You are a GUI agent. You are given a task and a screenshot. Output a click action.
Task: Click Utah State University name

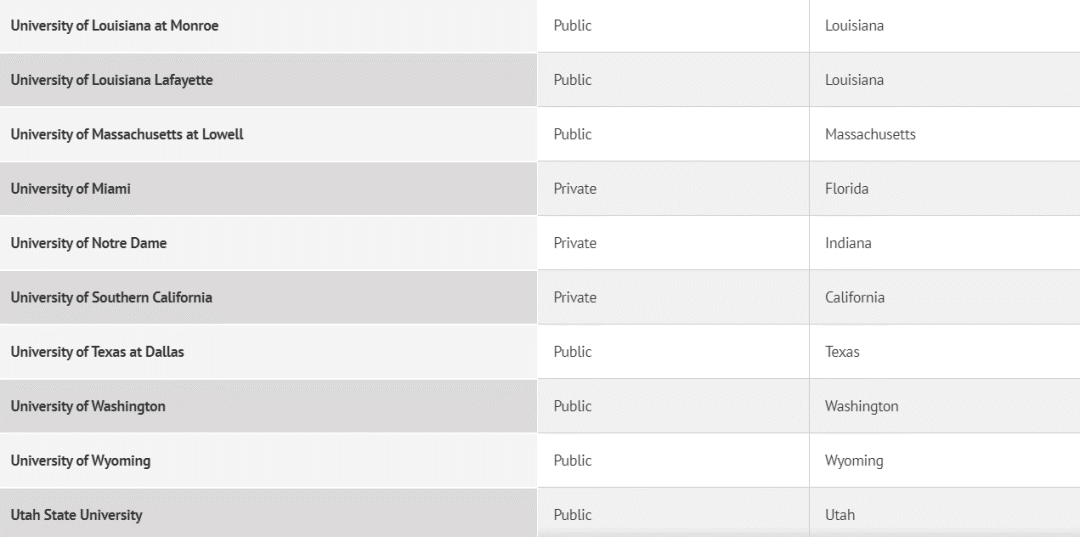pyautogui.click(x=76, y=515)
